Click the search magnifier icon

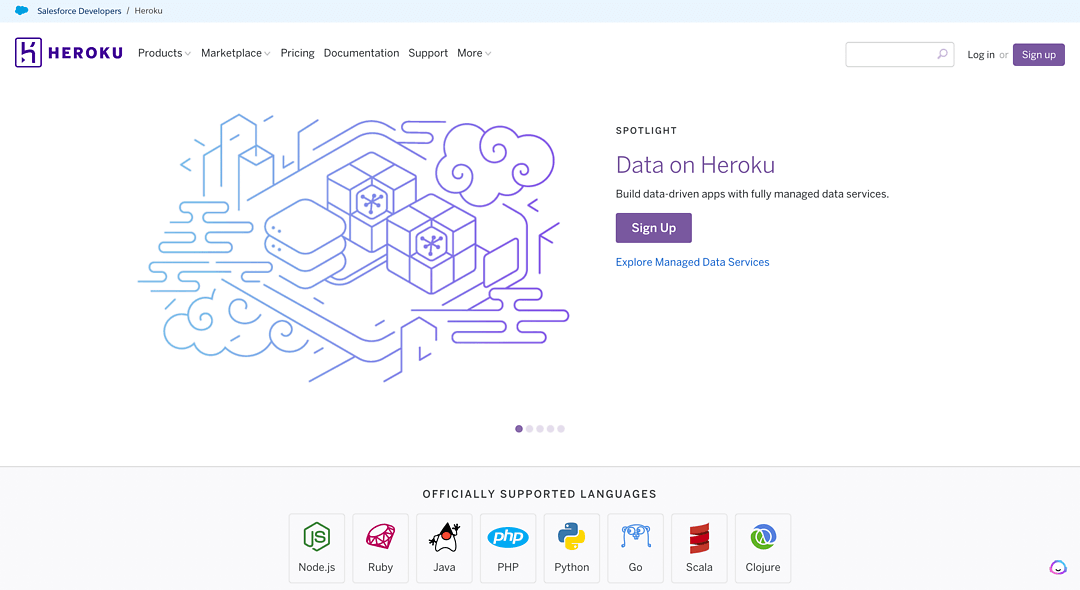[x=942, y=54]
